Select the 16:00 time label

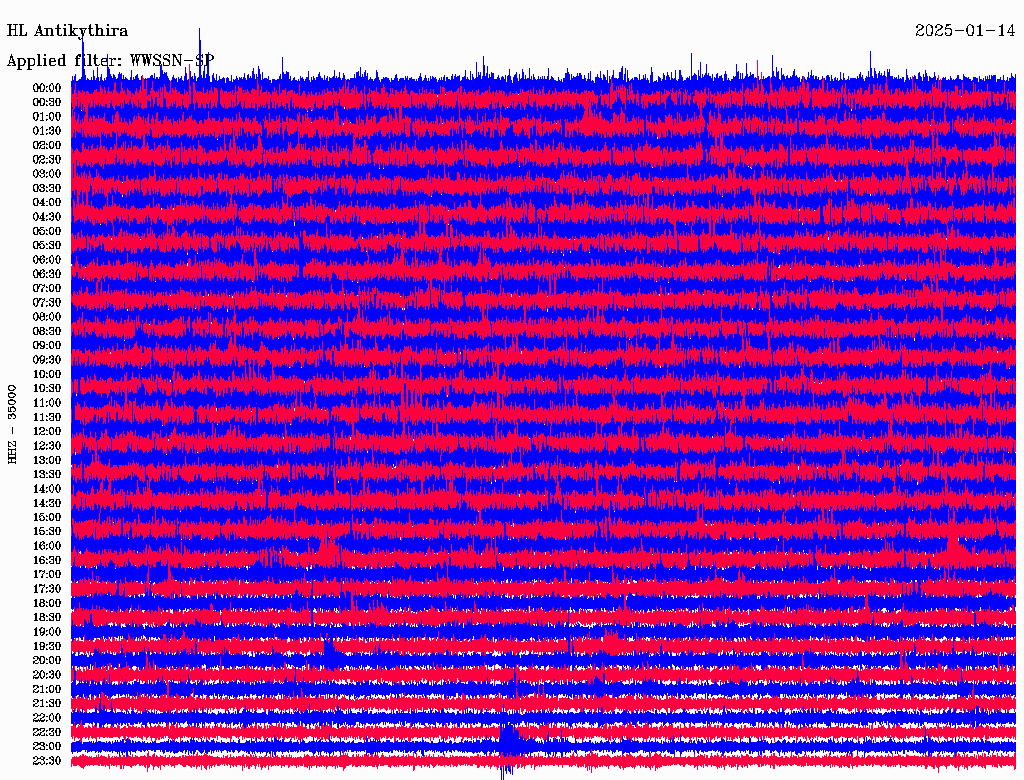tap(47, 546)
